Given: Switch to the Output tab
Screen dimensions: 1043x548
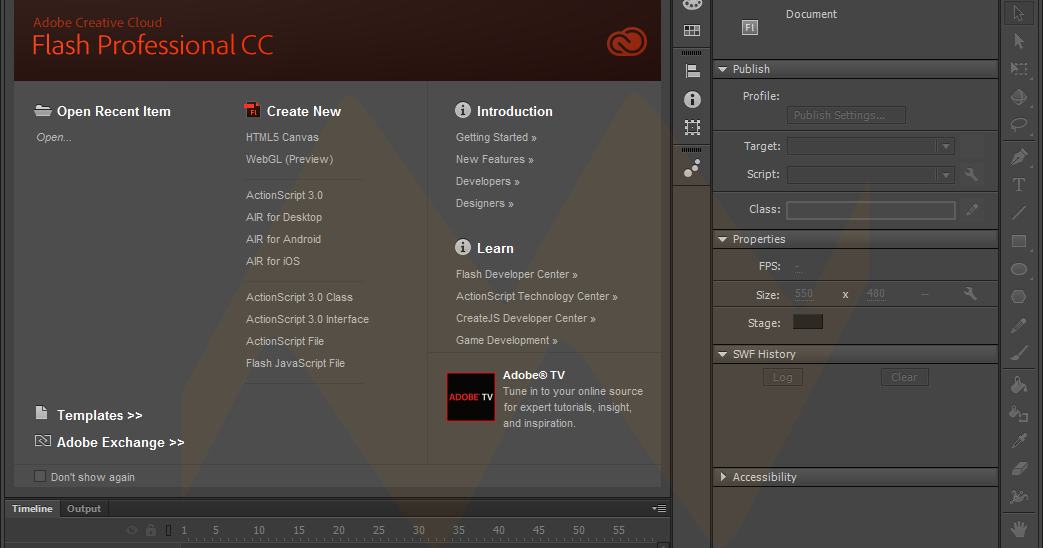Looking at the screenshot, I should click(84, 509).
